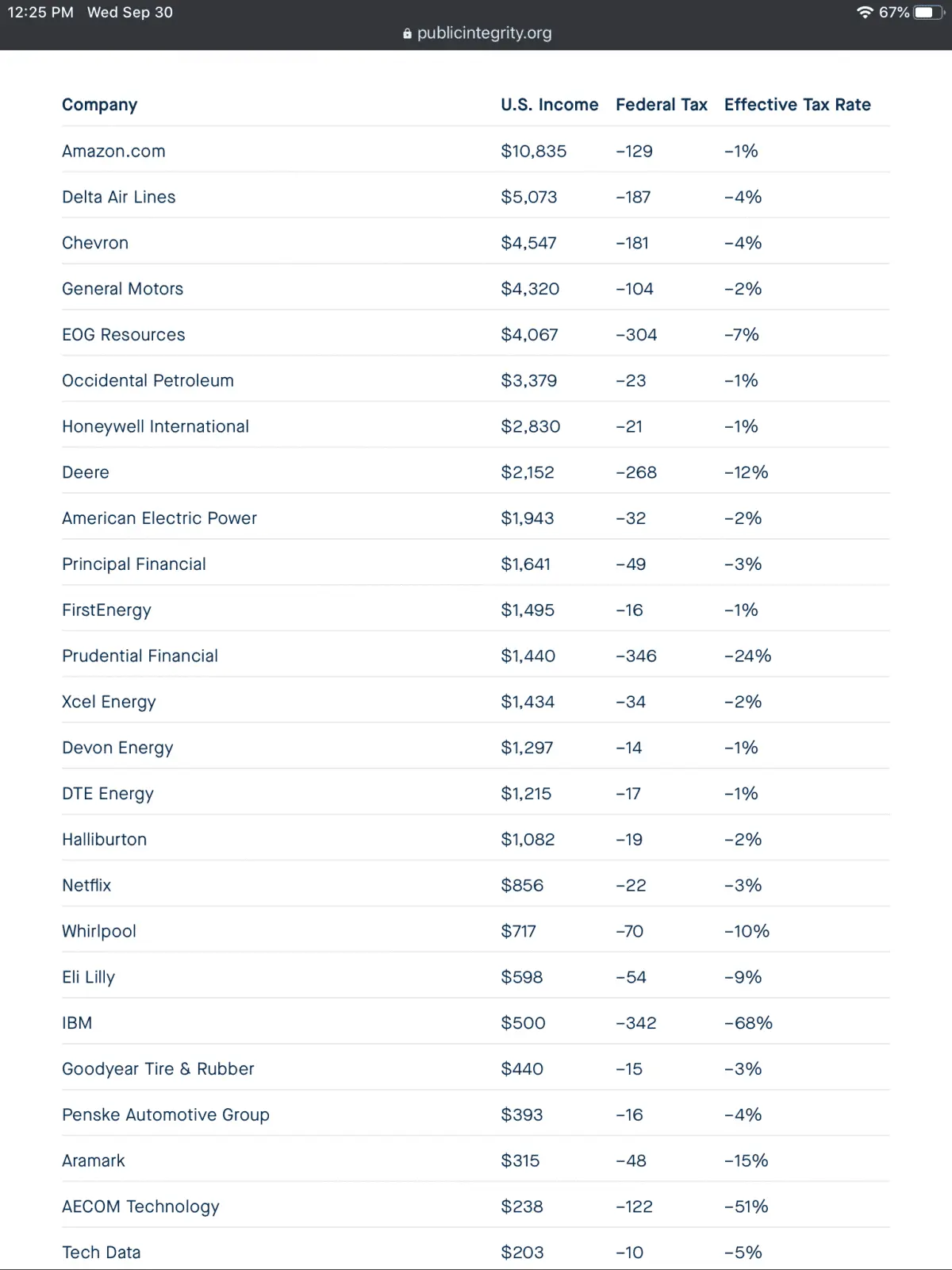
Task: Tap the lock icon beside the URL
Action: click(x=407, y=33)
